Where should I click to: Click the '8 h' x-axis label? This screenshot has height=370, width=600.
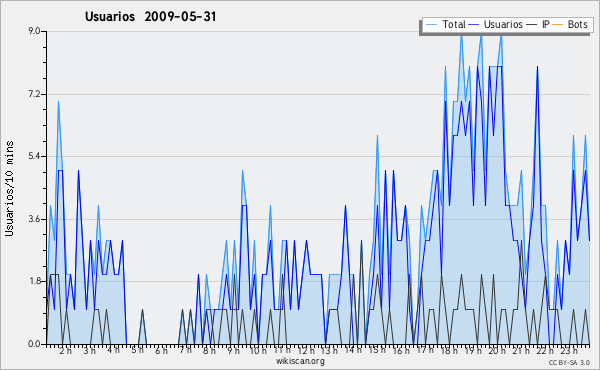(209, 350)
